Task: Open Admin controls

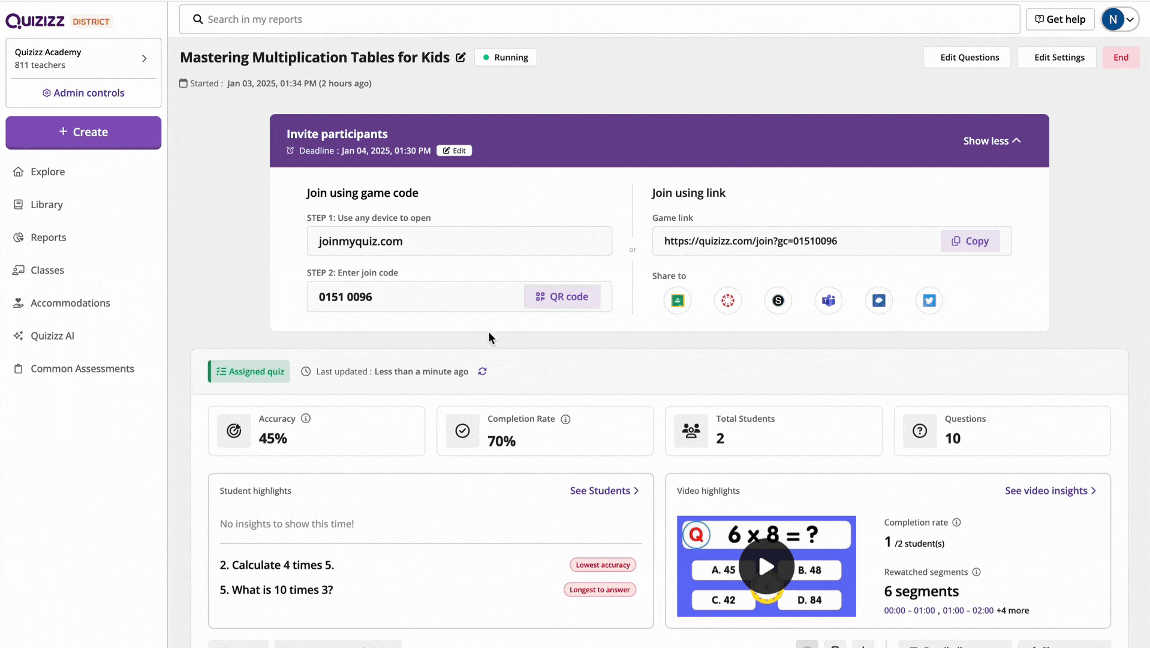Action: pyautogui.click(x=84, y=93)
